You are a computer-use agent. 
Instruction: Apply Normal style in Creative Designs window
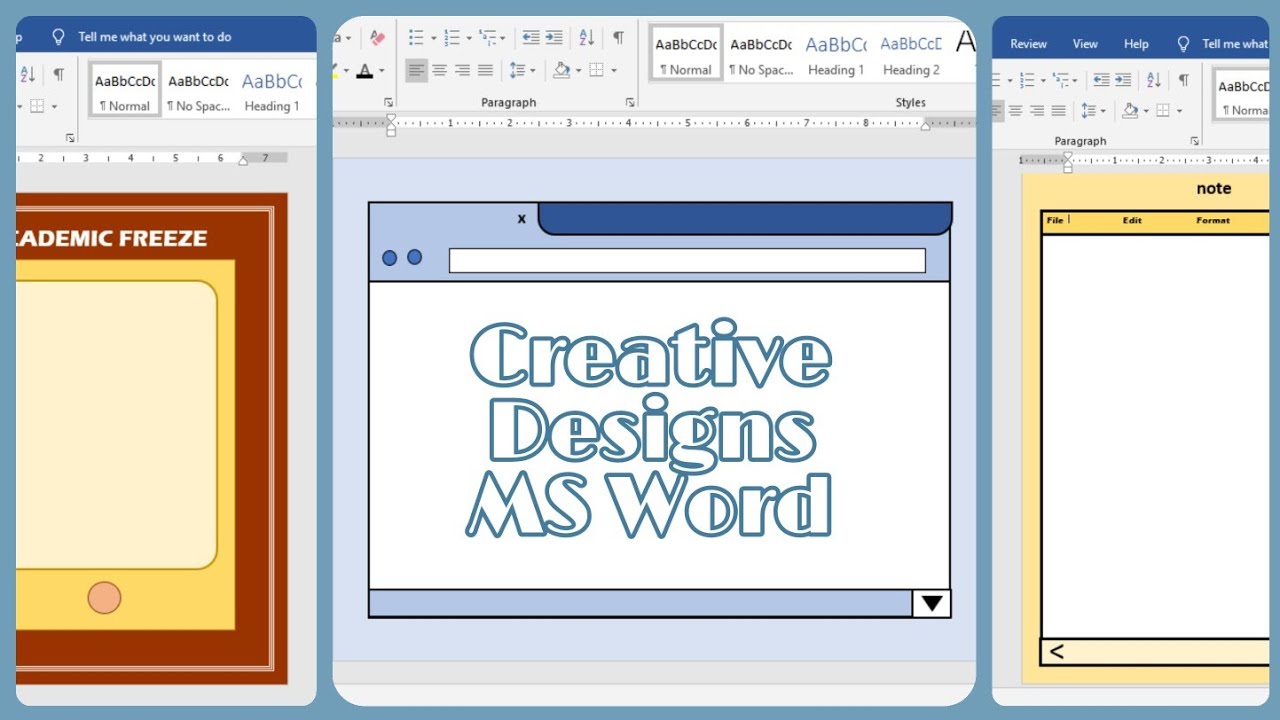coord(685,54)
